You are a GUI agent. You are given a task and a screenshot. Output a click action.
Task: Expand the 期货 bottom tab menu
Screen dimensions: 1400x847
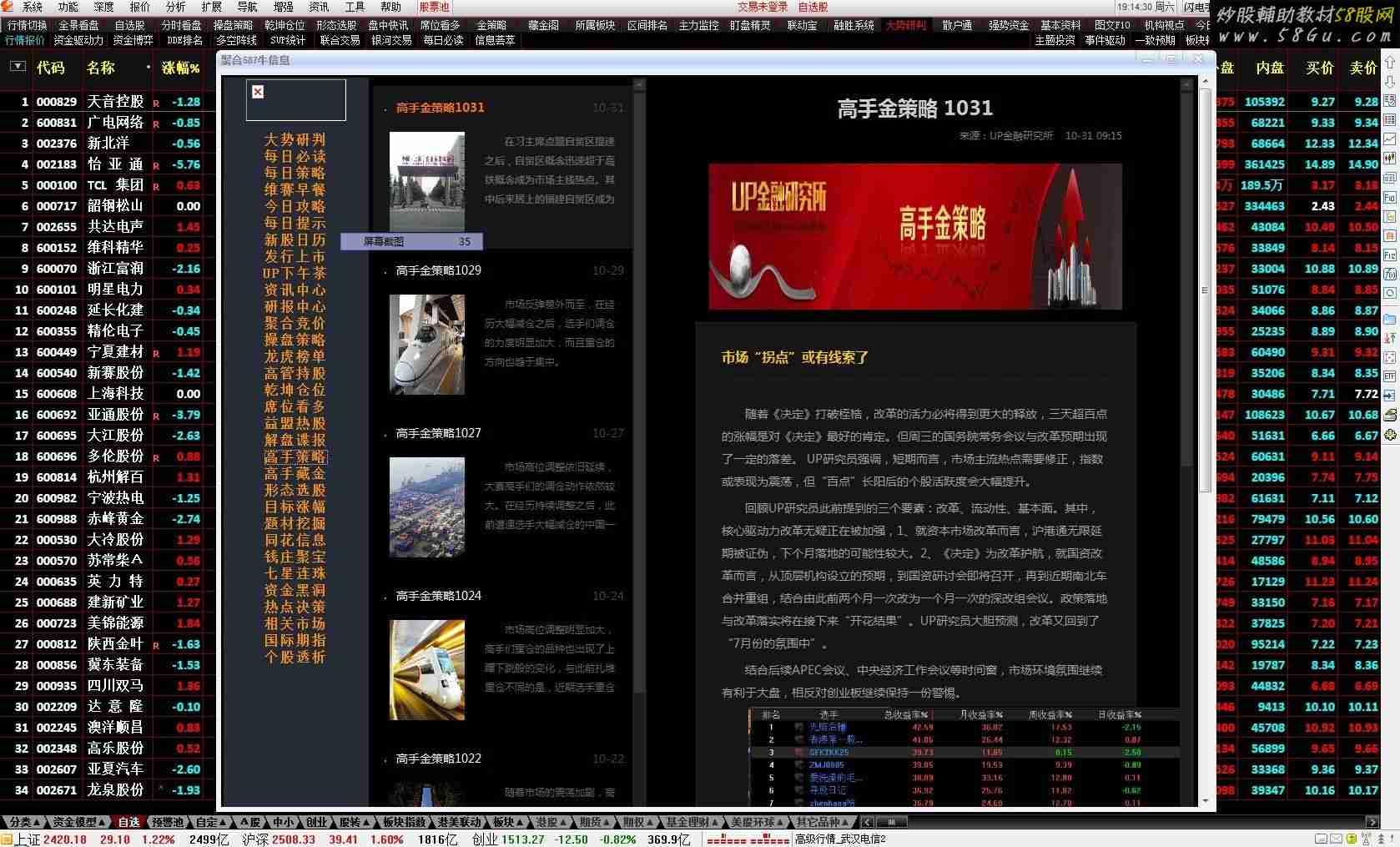pos(595,822)
